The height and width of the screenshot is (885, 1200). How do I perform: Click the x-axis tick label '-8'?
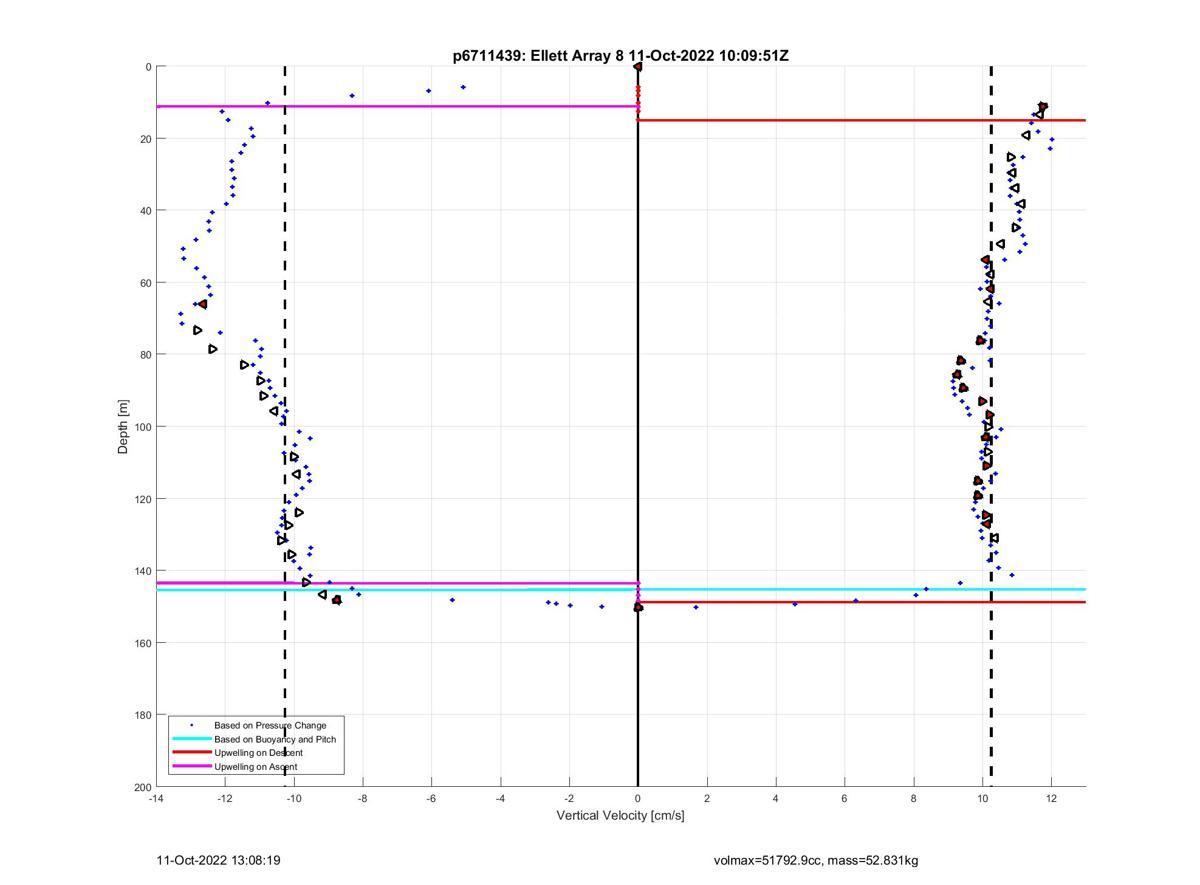point(362,799)
